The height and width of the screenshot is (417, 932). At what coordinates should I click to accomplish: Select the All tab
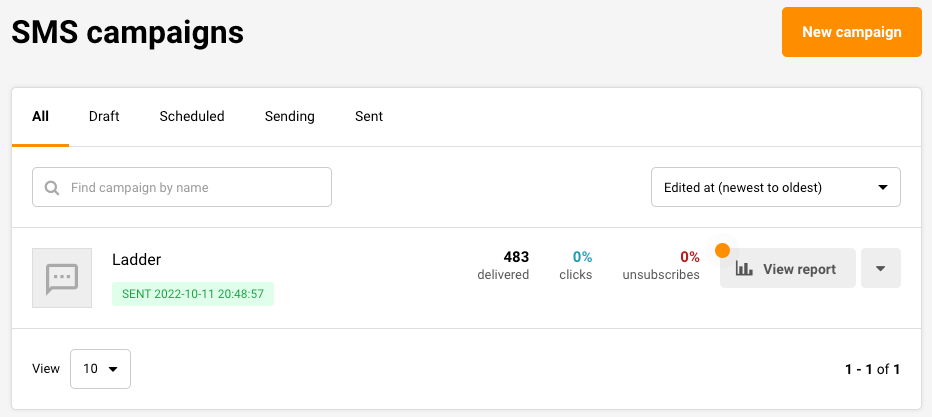[40, 116]
